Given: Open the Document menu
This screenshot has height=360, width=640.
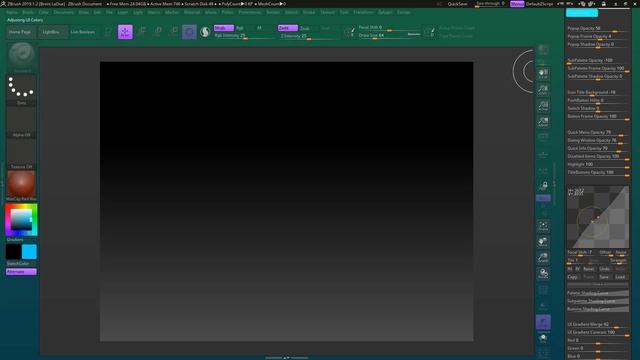Looking at the screenshot, I should [63, 12].
